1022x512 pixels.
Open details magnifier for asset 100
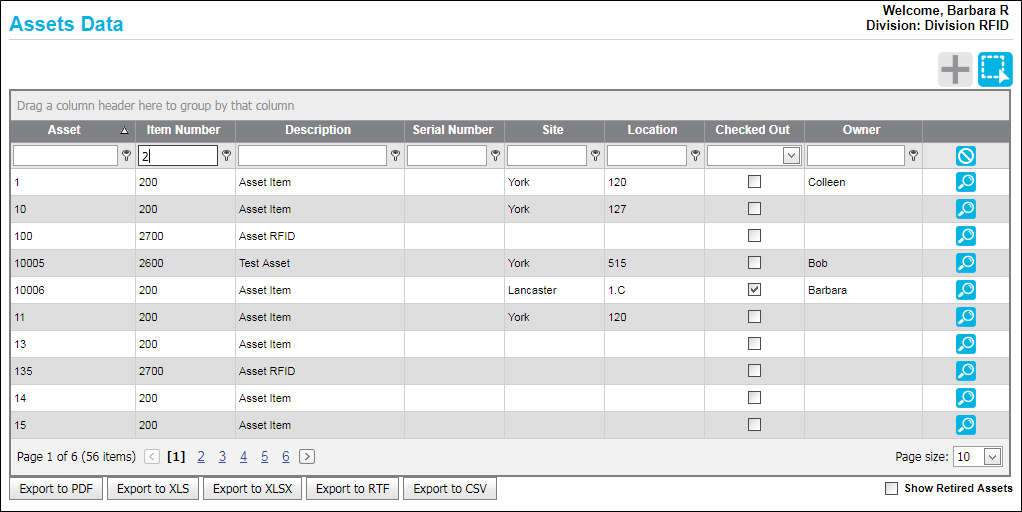pos(965,236)
